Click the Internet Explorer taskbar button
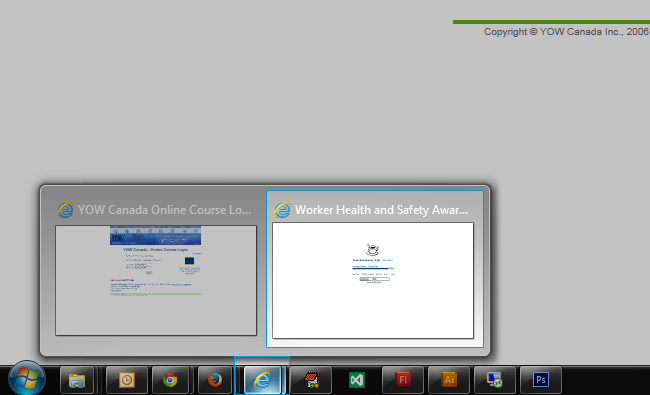The image size is (650, 395). click(x=262, y=380)
